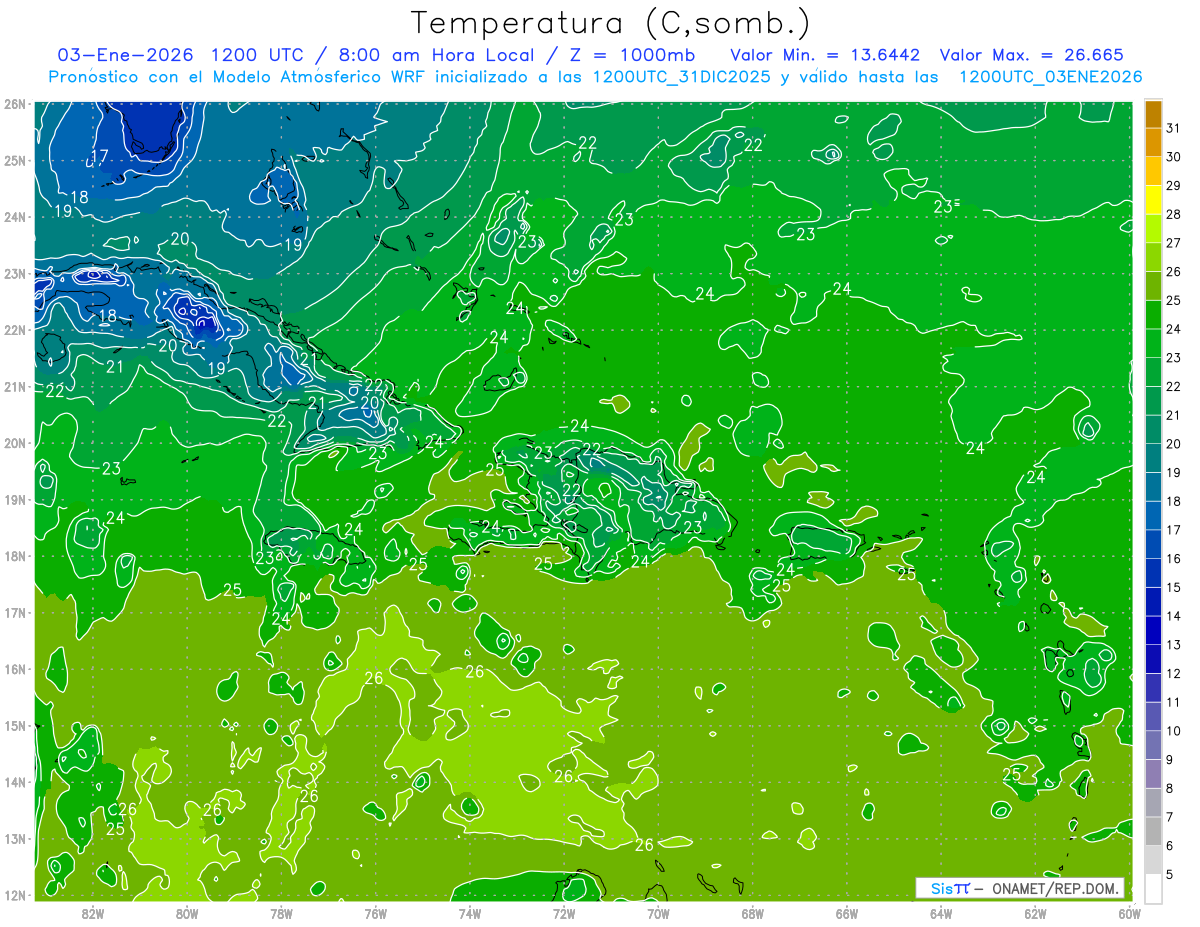
Task: Click the "66W" longitude axis label
Action: tap(847, 913)
